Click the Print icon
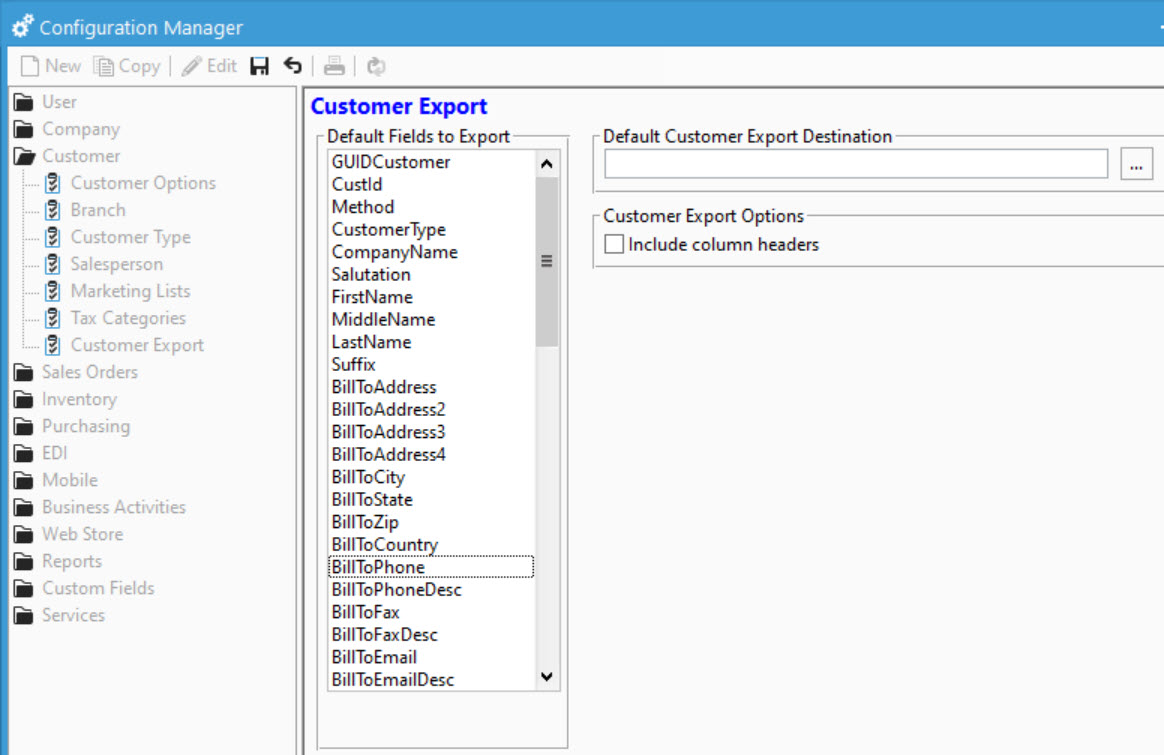 point(333,66)
